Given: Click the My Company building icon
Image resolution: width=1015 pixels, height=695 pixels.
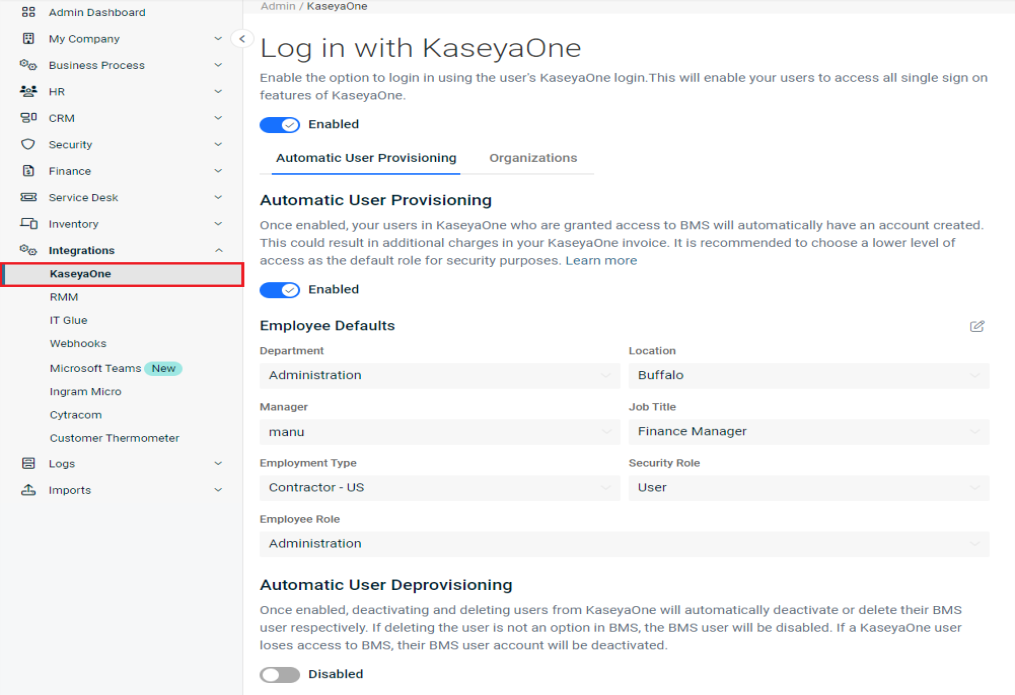Looking at the screenshot, I should (x=28, y=38).
